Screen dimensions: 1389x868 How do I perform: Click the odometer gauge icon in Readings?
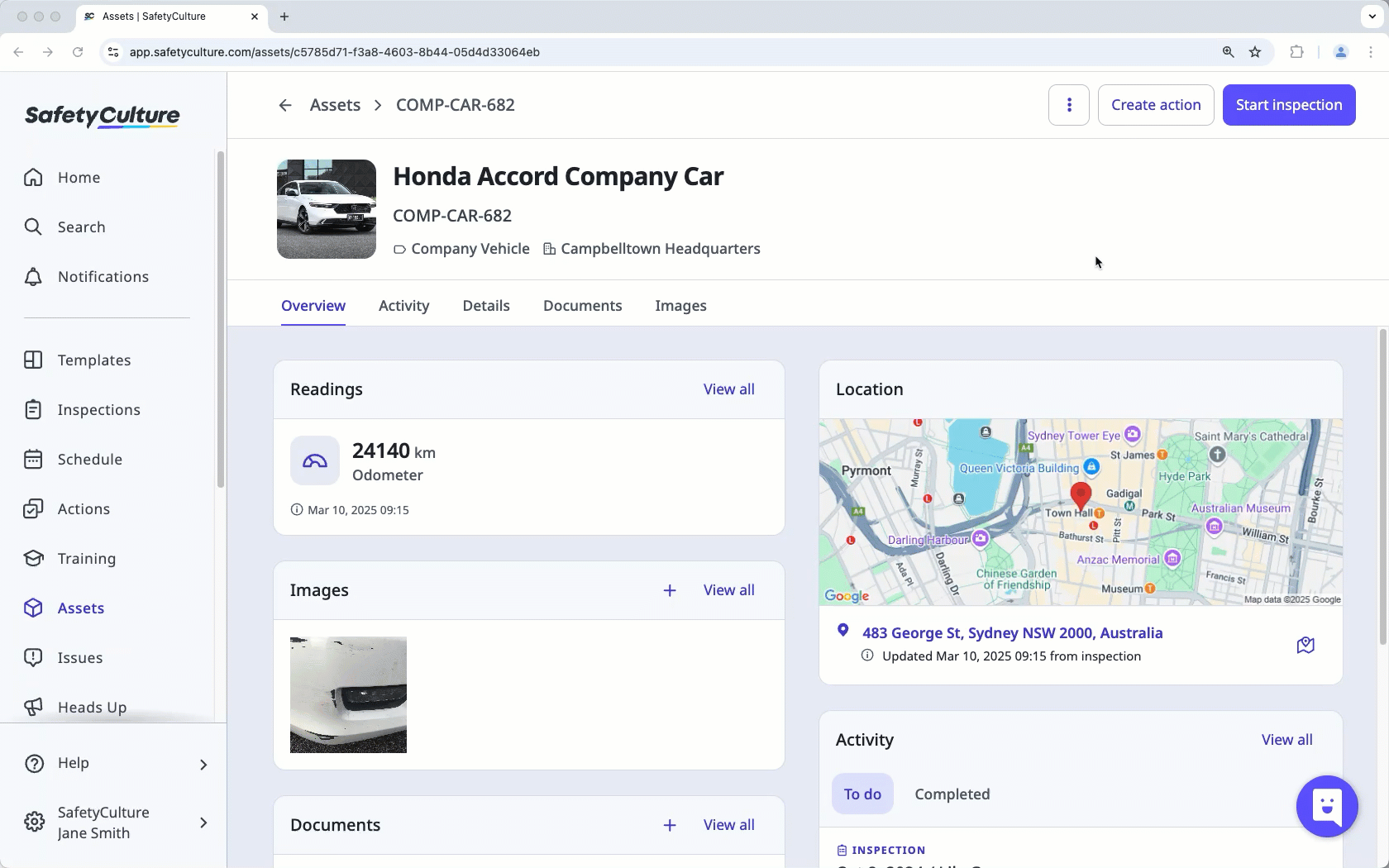pos(315,460)
